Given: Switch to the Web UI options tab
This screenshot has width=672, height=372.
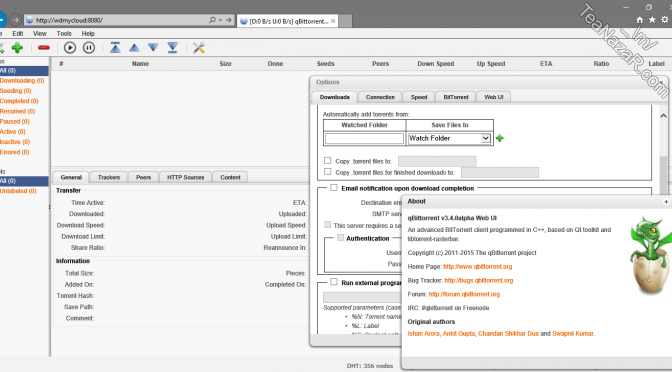Looking at the screenshot, I should [494, 97].
